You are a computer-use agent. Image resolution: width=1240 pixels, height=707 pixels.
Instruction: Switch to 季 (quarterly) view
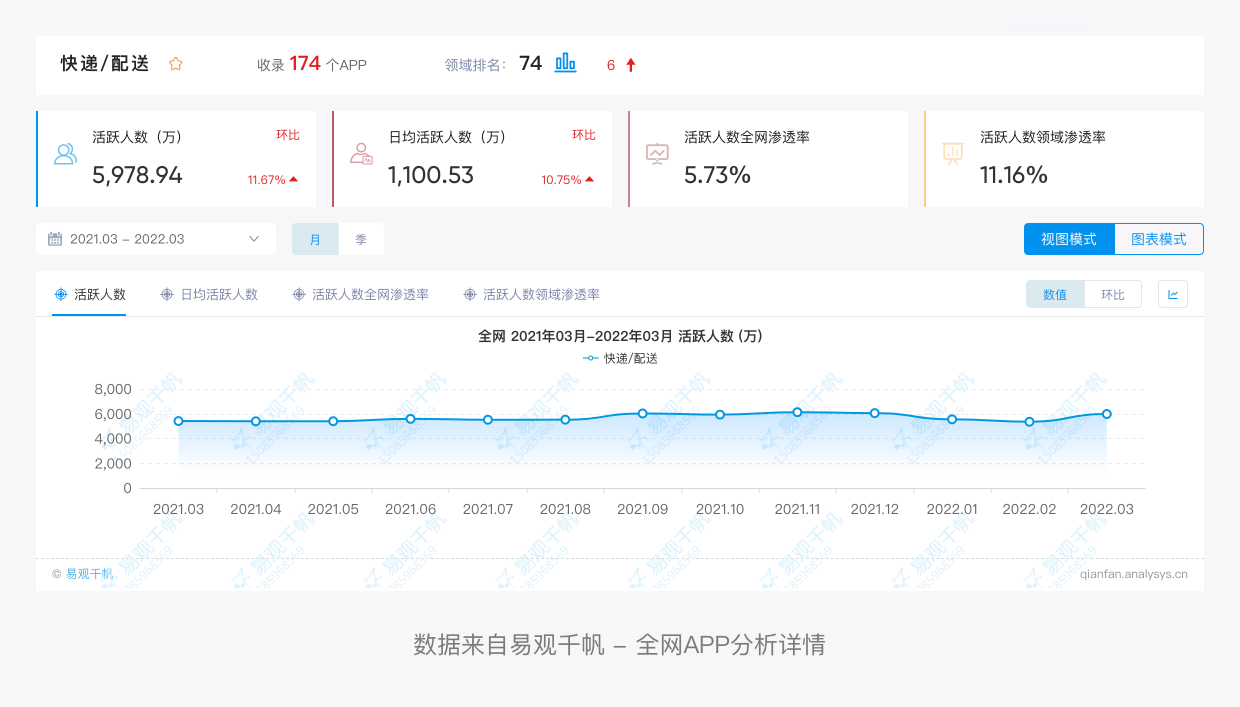click(361, 238)
